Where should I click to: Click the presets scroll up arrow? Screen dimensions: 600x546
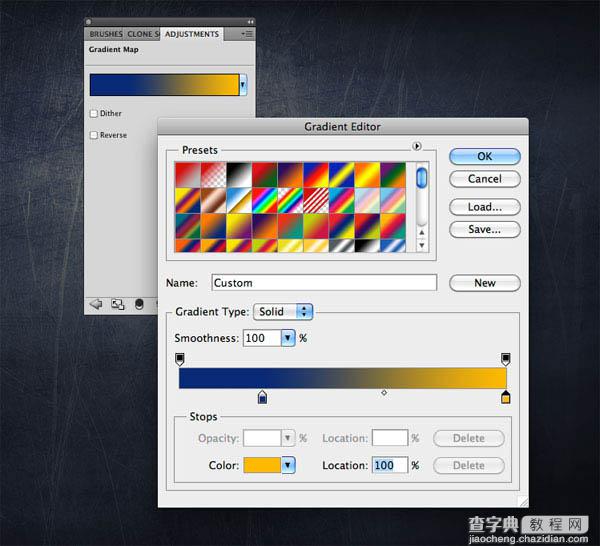click(x=421, y=232)
